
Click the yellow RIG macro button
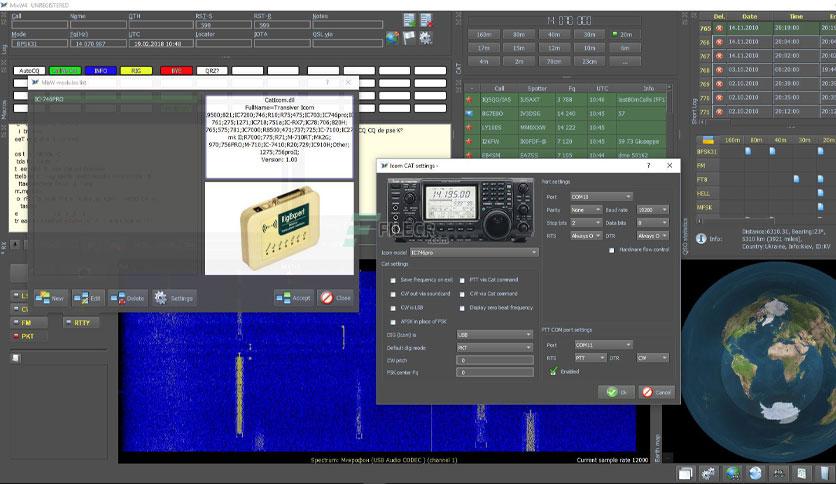136,70
